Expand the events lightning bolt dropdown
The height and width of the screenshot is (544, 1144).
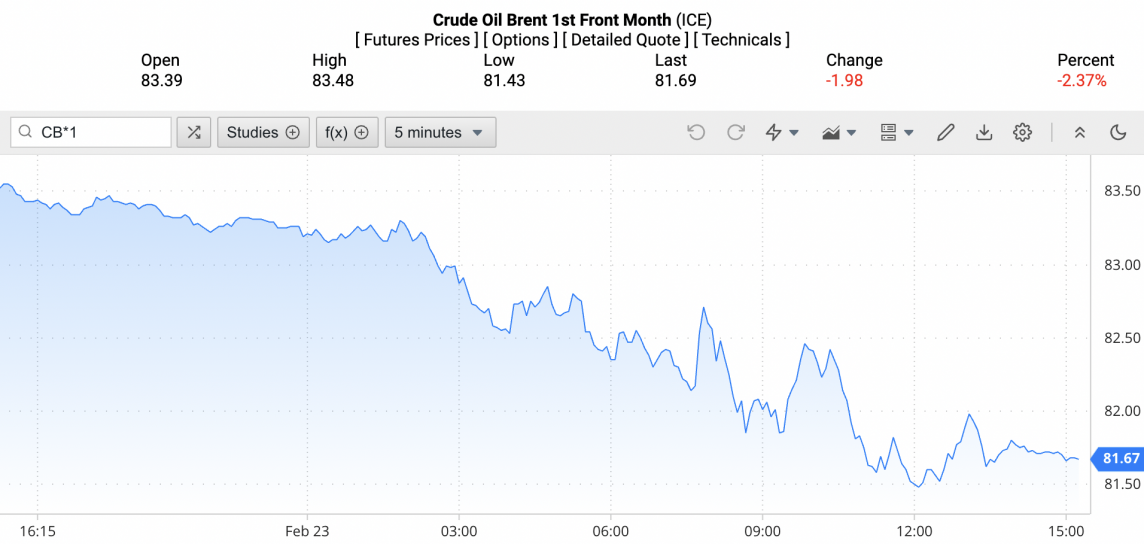pos(781,132)
